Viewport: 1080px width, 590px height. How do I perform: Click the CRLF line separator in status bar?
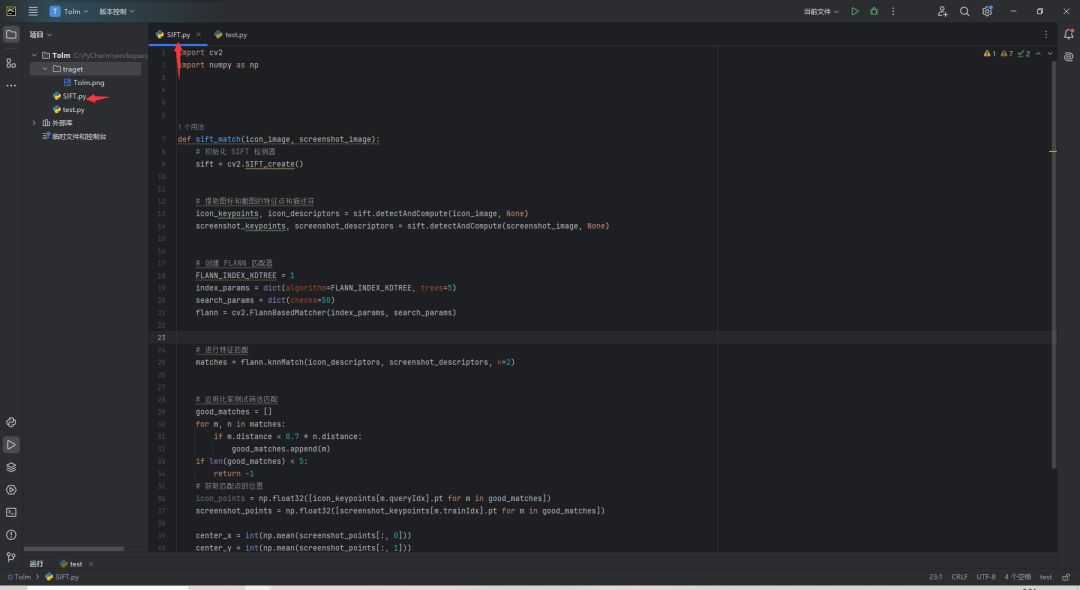(959, 577)
